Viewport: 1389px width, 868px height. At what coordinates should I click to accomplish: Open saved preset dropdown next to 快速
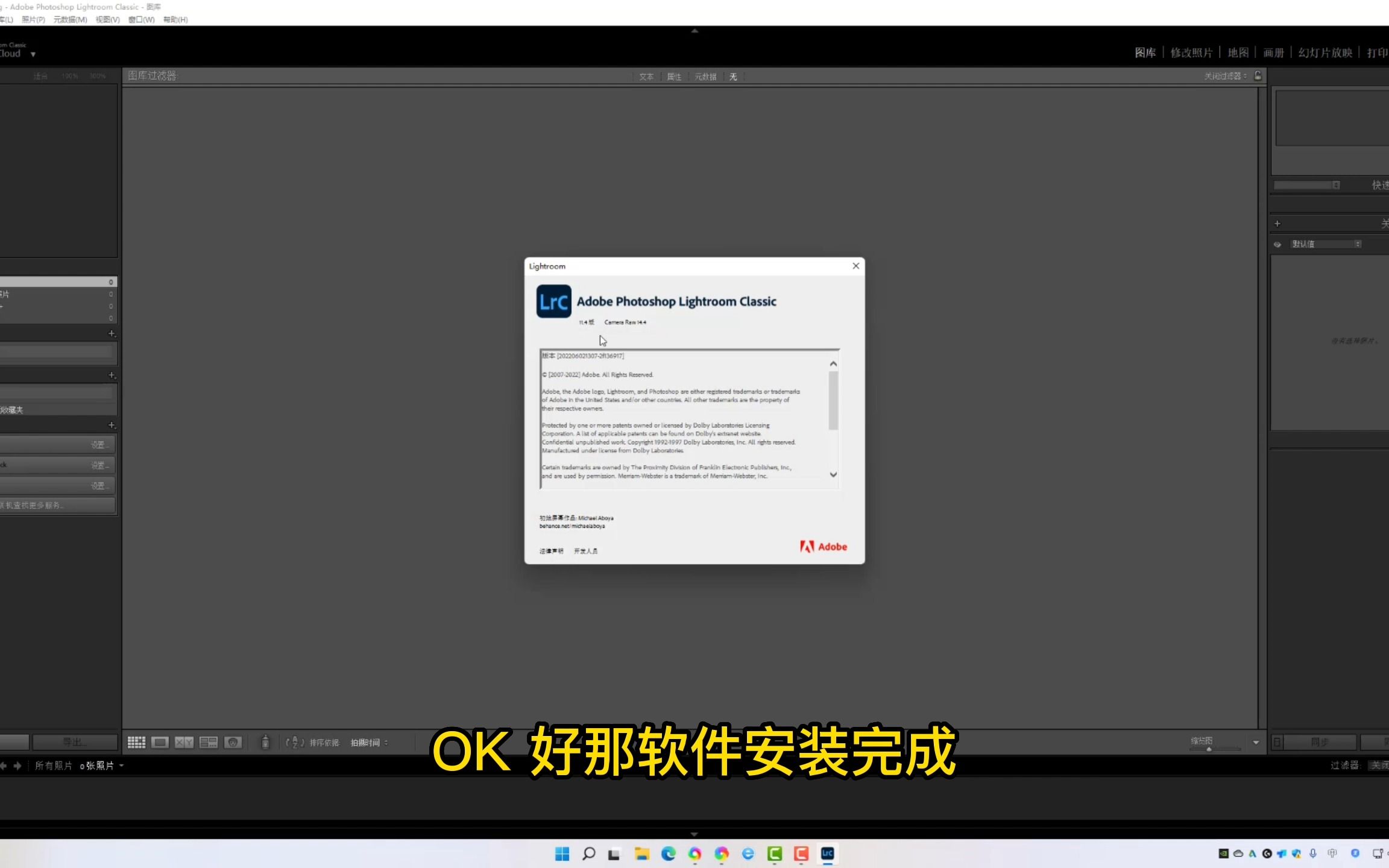pyautogui.click(x=1307, y=185)
